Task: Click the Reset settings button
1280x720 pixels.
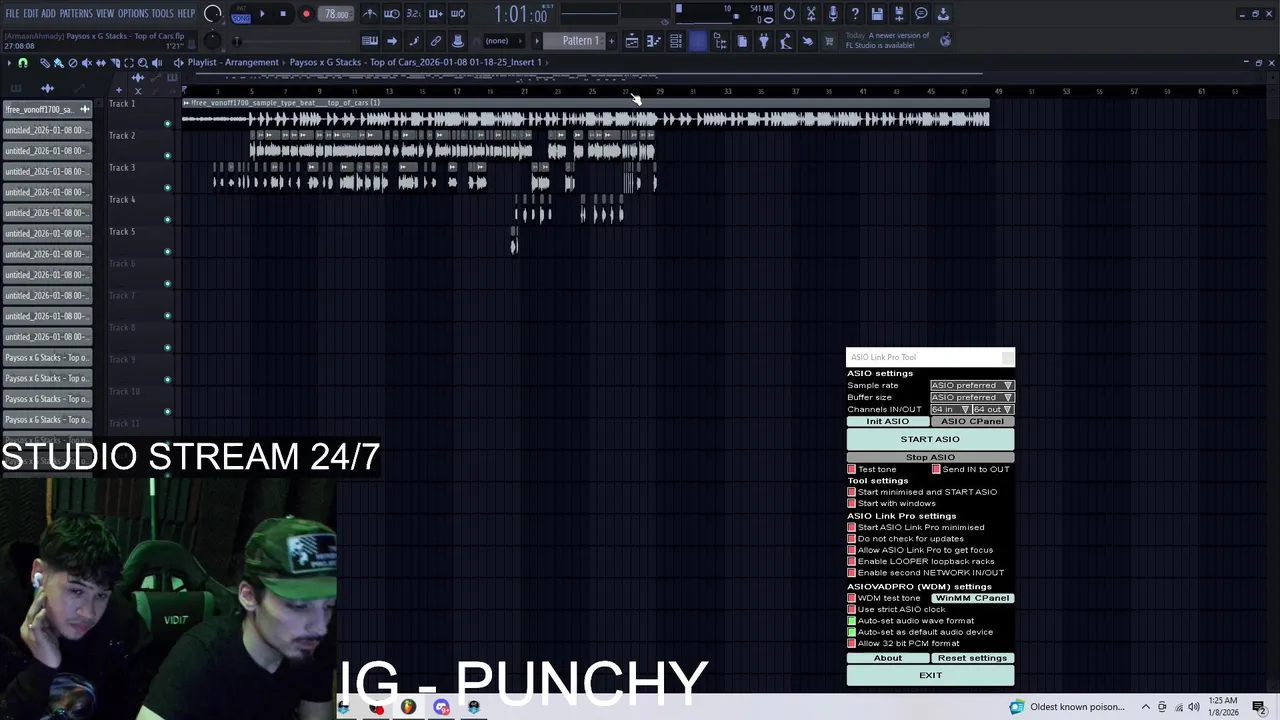Action: [x=972, y=658]
